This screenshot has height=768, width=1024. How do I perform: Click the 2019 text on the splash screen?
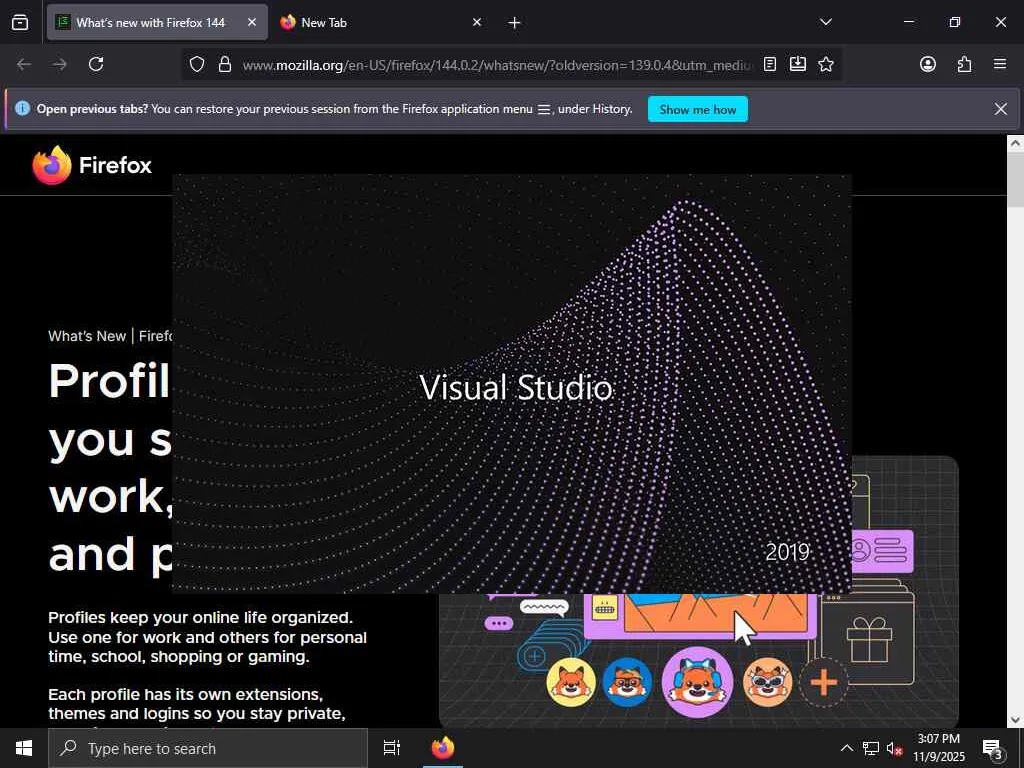787,552
